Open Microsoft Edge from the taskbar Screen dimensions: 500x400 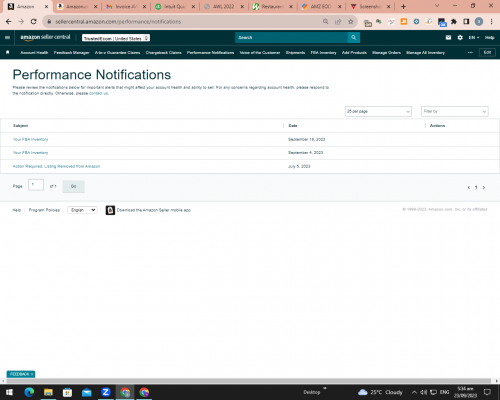coord(29,392)
